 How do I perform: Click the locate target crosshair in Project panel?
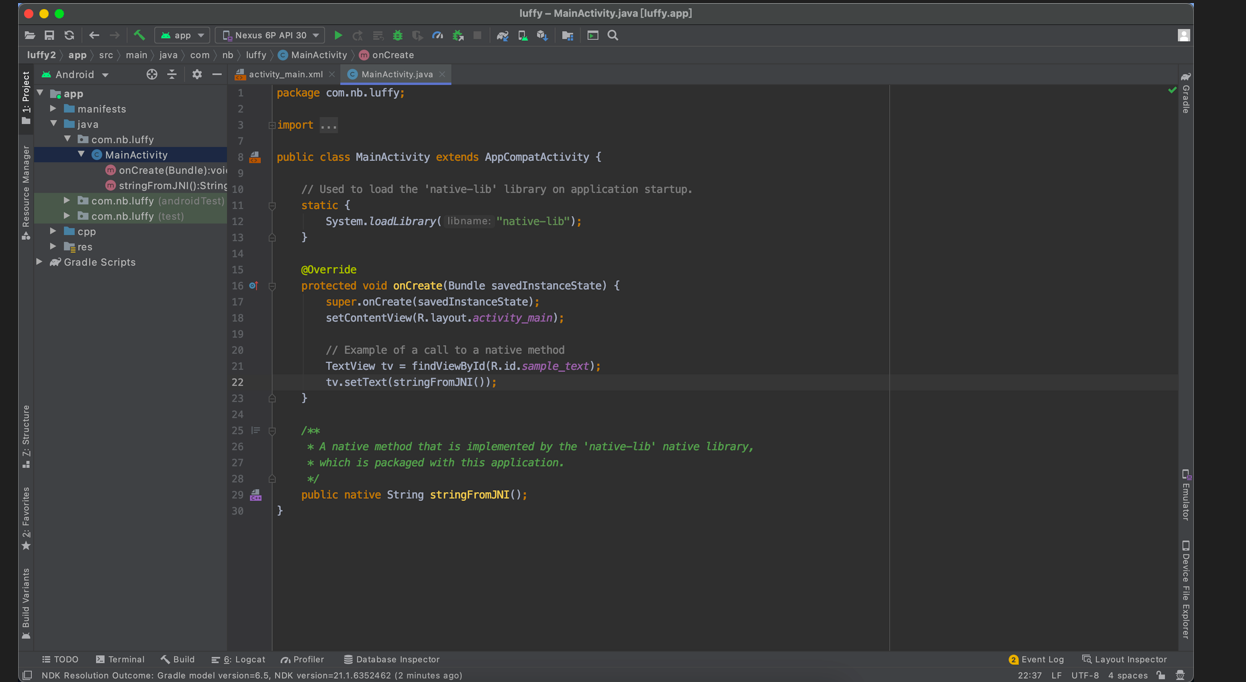point(151,74)
